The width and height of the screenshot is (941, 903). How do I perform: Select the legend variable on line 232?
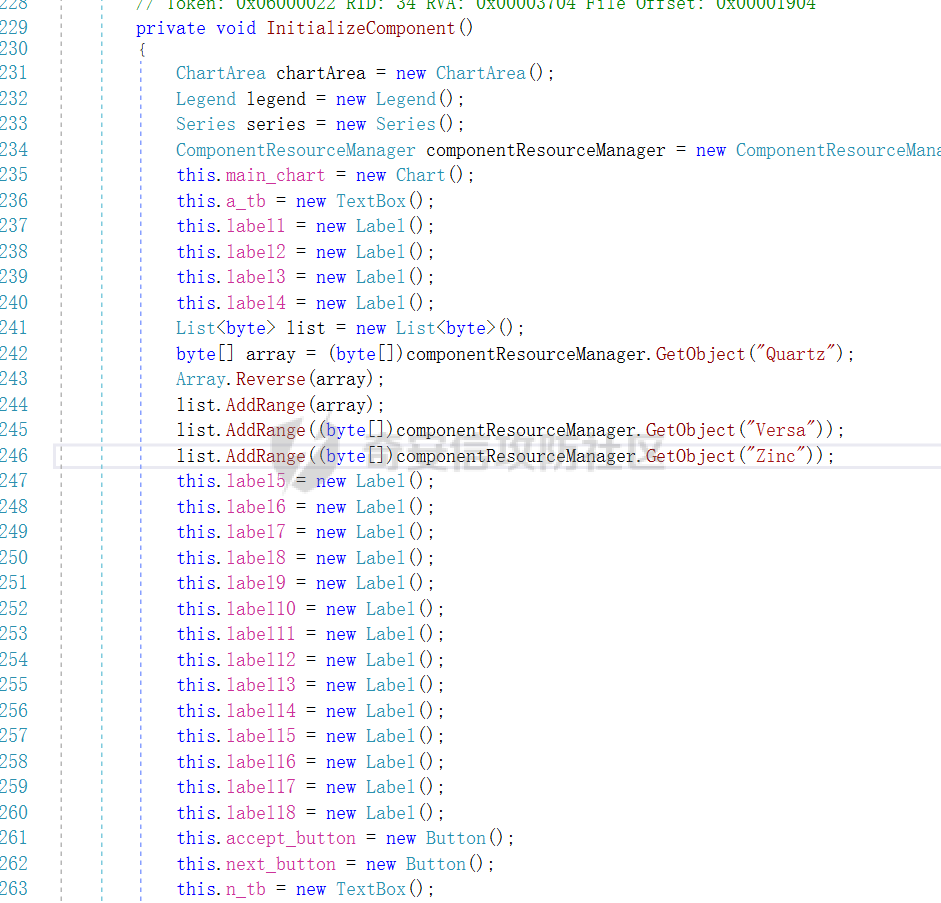point(275,99)
